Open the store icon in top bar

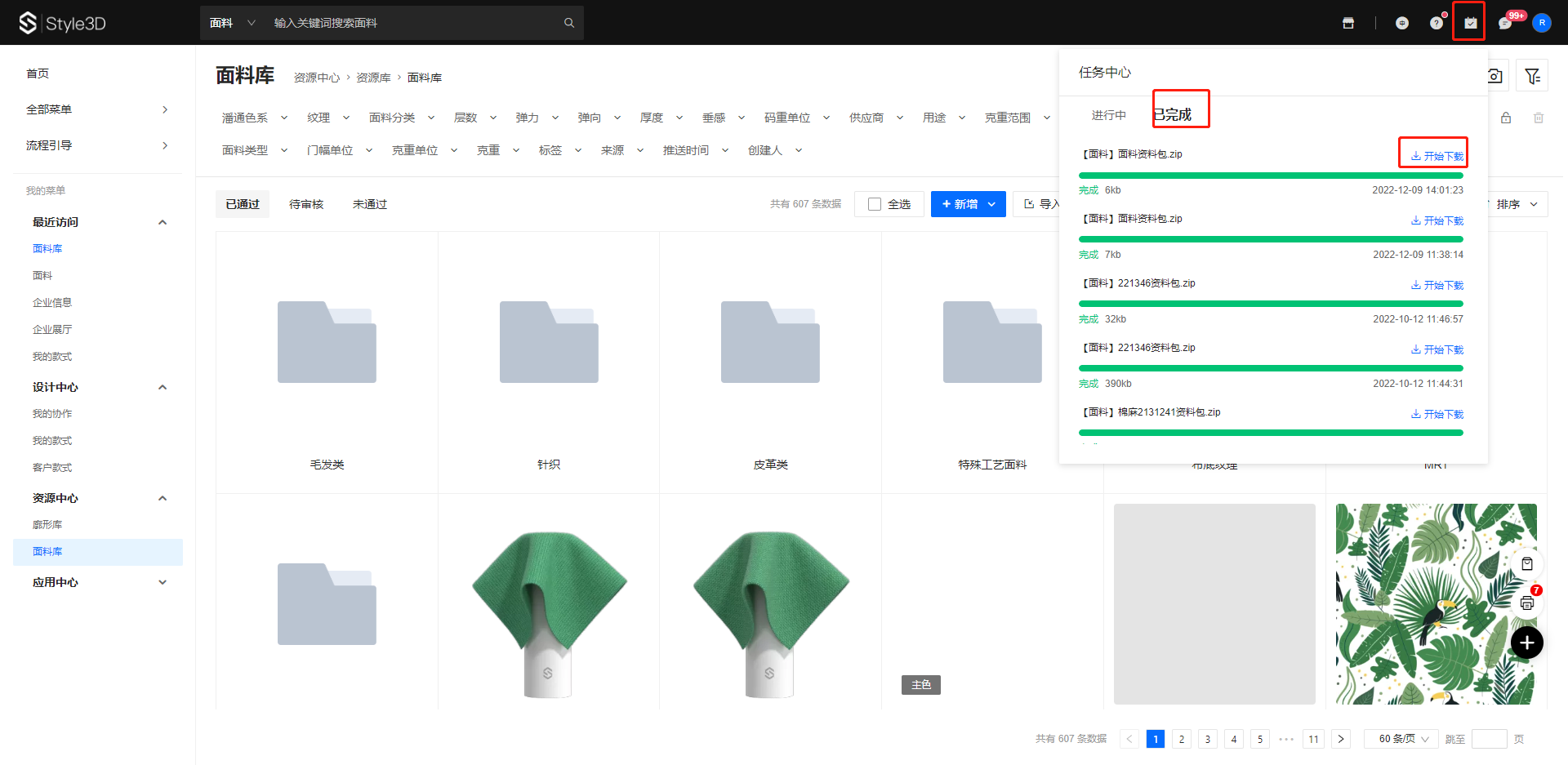(1348, 23)
